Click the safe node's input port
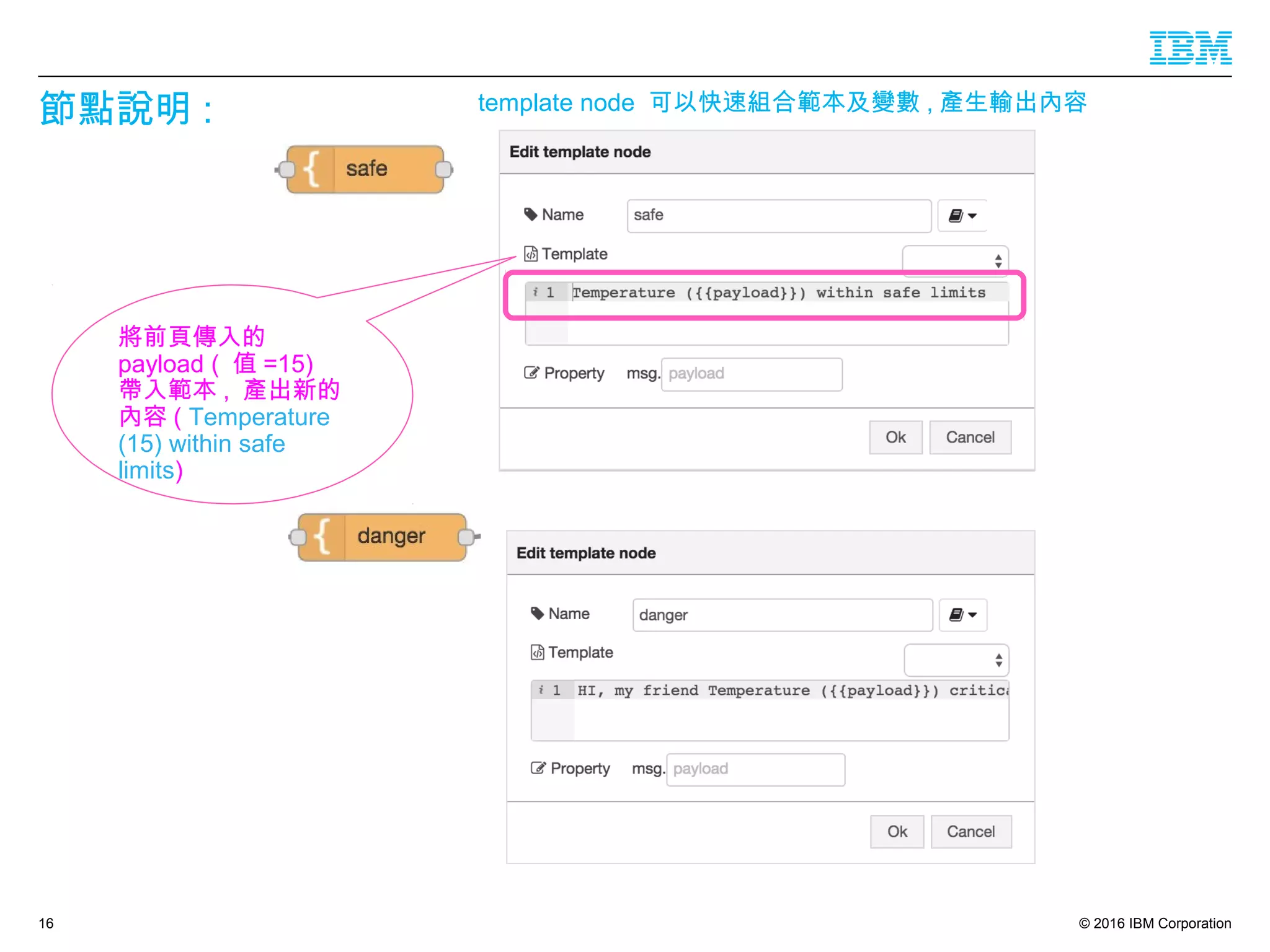1270x952 pixels. tap(286, 169)
